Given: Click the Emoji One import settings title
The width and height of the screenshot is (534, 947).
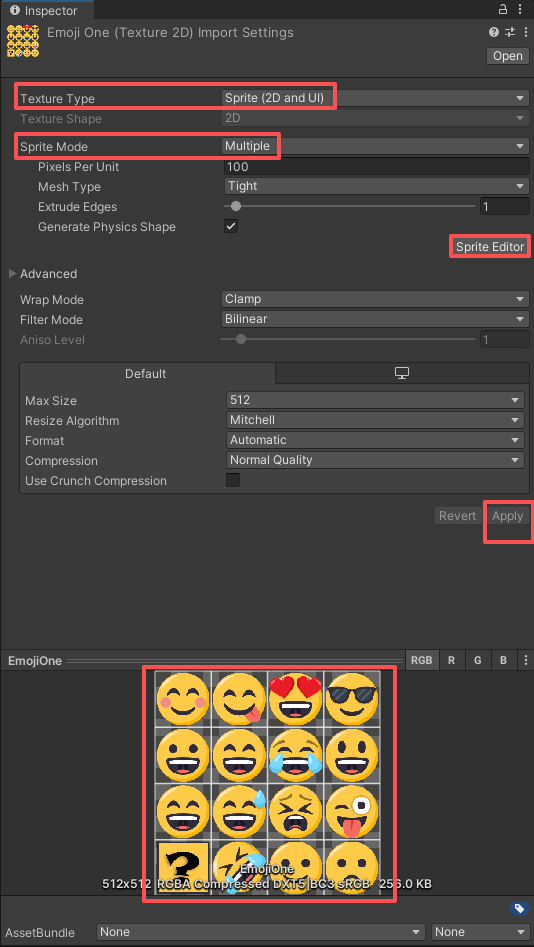Looking at the screenshot, I should 170,33.
